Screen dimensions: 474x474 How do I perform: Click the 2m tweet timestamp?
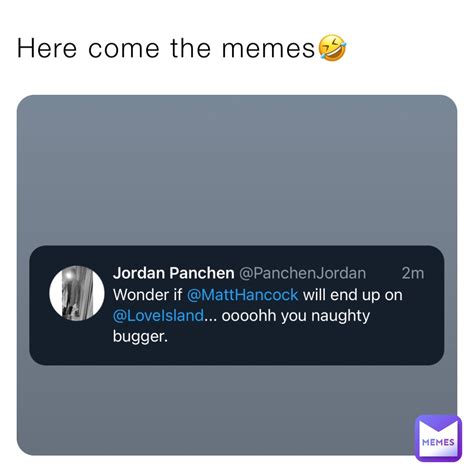click(413, 273)
